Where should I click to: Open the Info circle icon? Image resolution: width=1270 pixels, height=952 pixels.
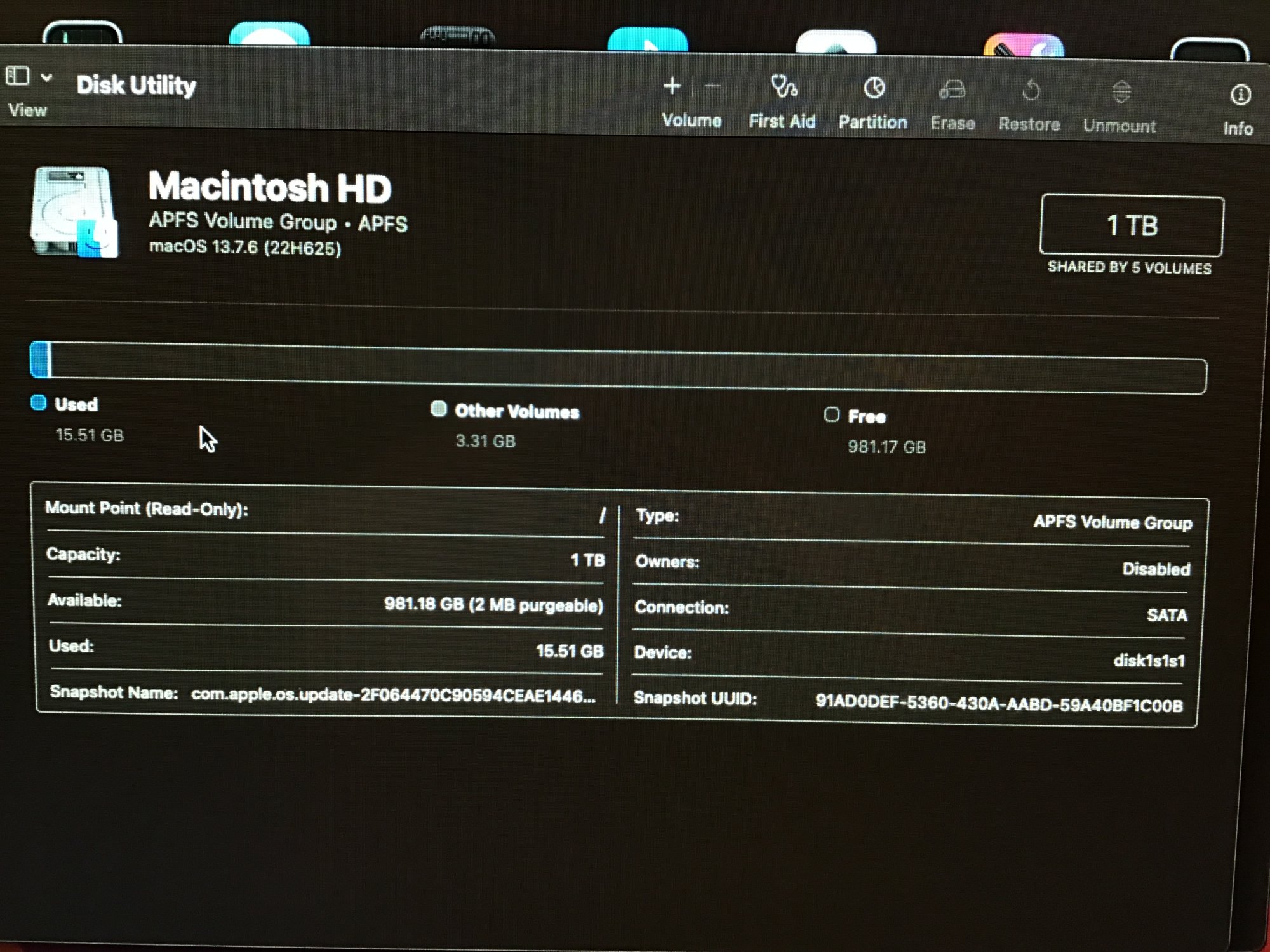(1240, 95)
